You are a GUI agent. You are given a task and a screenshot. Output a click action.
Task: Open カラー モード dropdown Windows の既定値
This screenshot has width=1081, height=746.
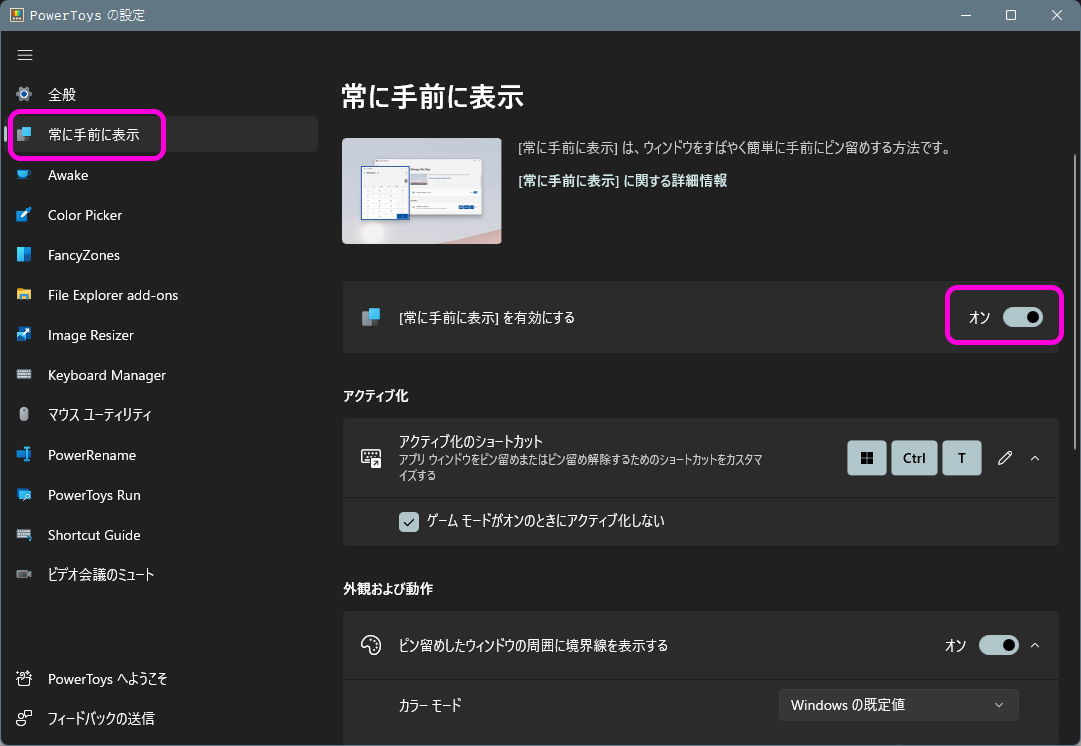click(x=898, y=705)
